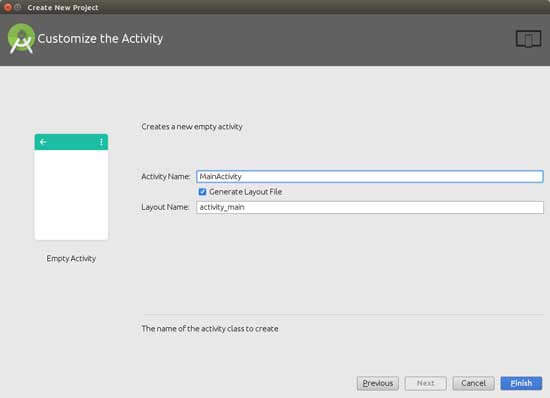
Task: Focus the Layout Name text field
Action: point(370,207)
